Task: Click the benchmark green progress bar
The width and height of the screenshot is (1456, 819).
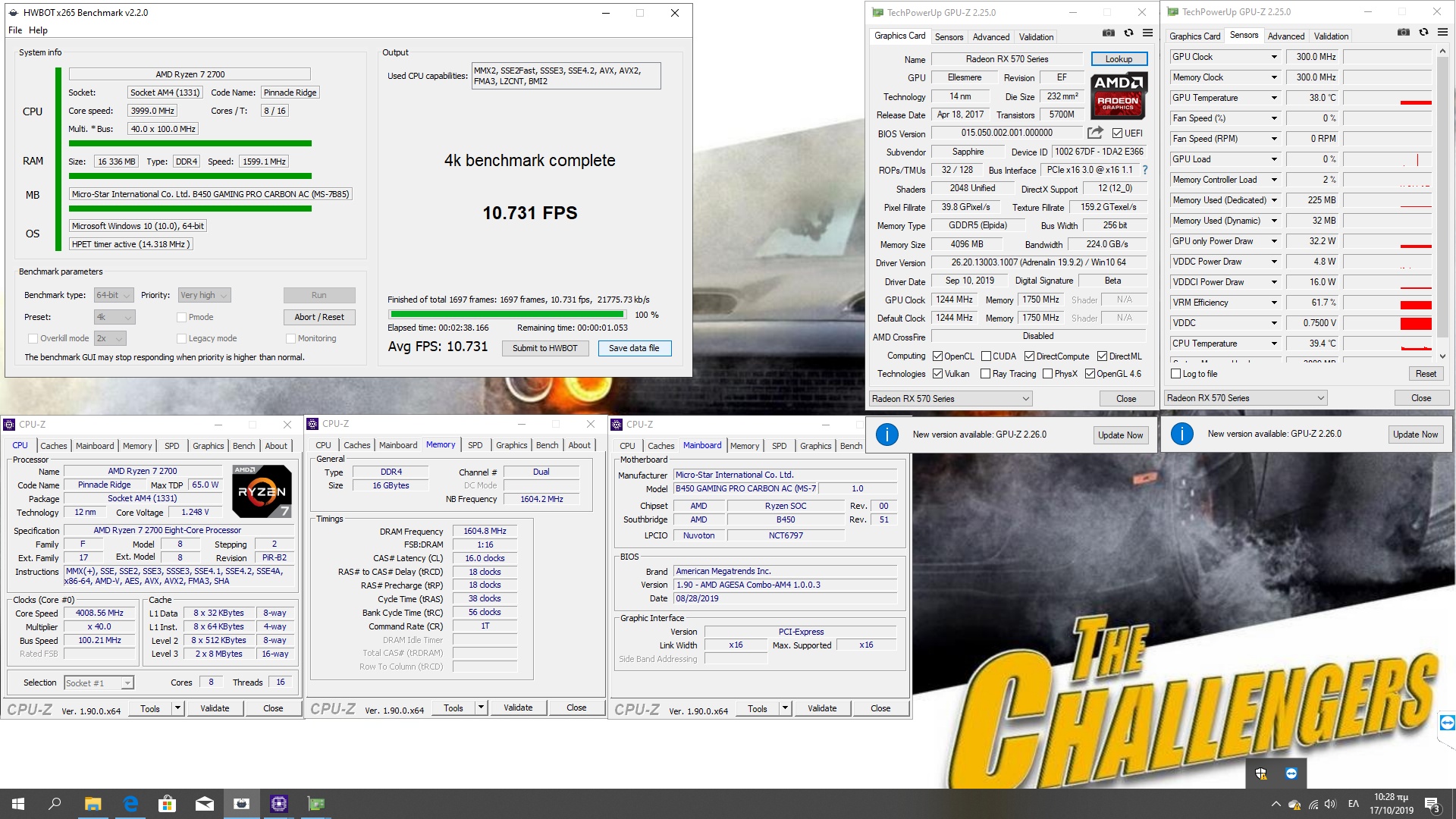Action: 507,315
